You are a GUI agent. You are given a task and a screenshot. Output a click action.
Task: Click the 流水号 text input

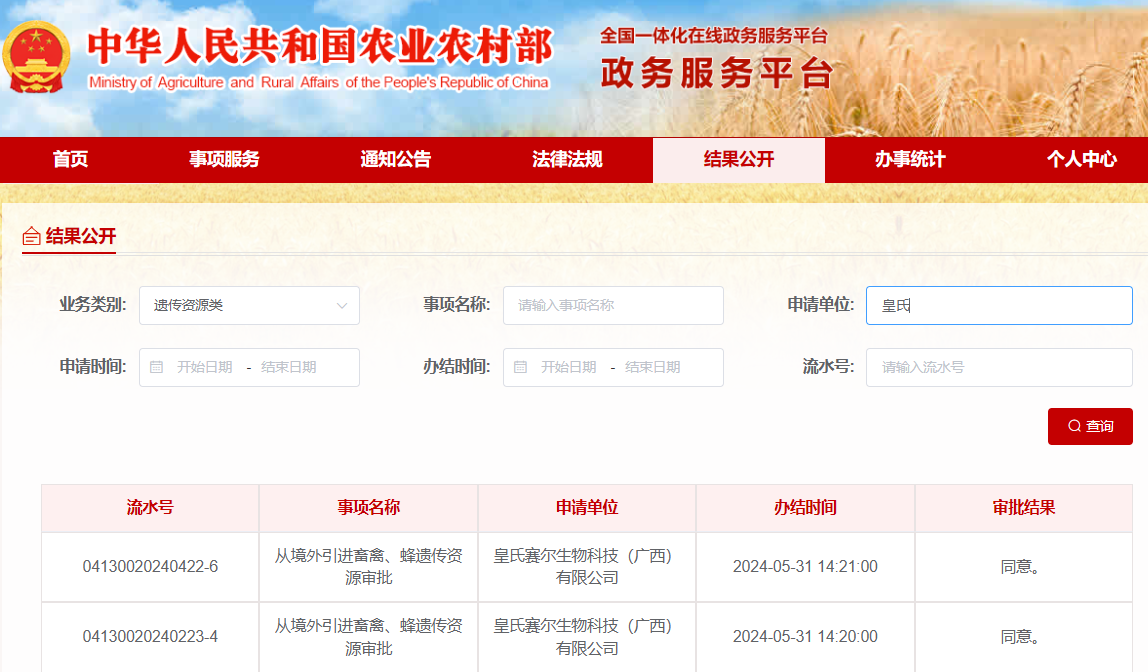(x=998, y=367)
